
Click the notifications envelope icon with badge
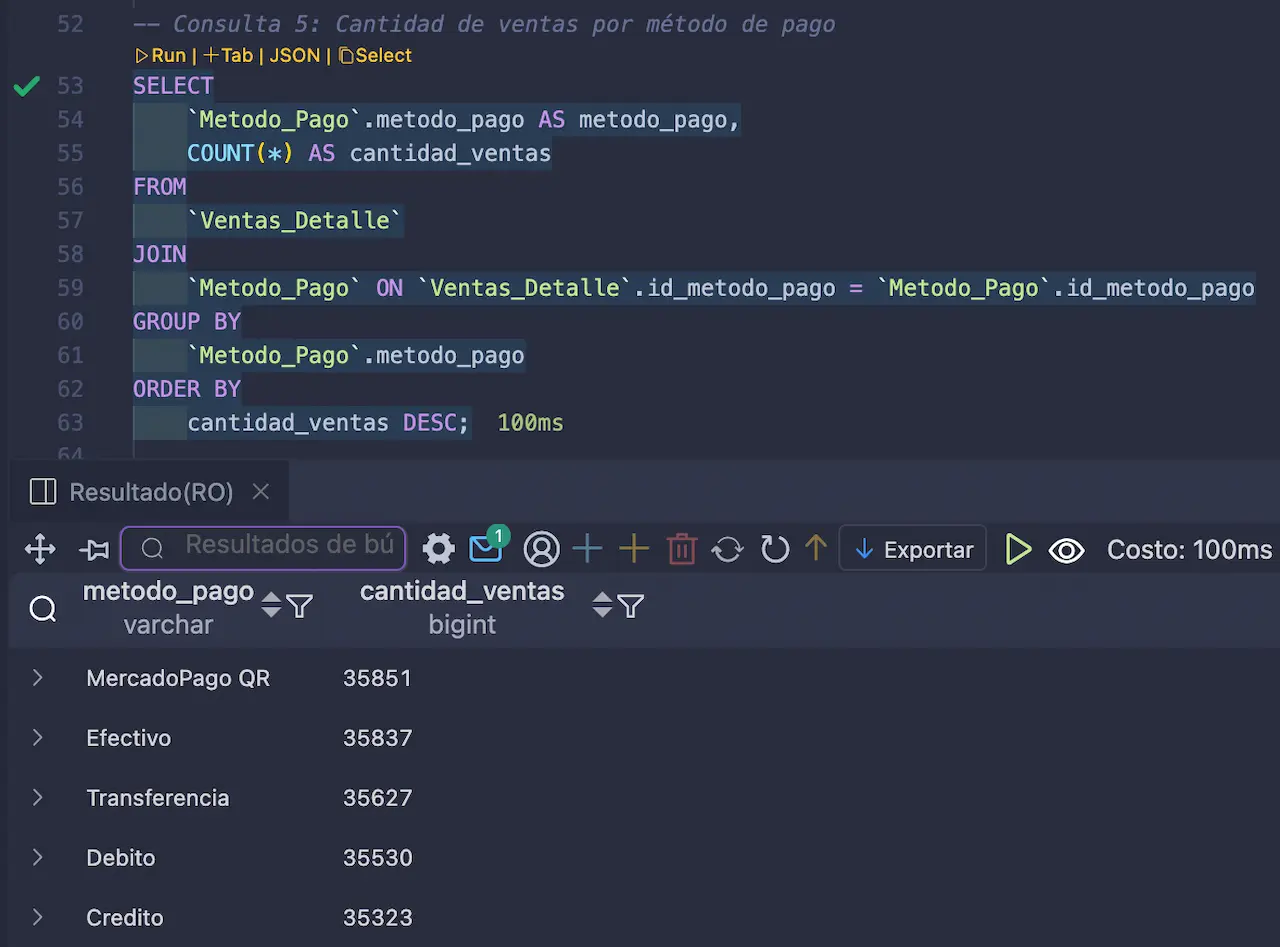pyautogui.click(x=487, y=548)
